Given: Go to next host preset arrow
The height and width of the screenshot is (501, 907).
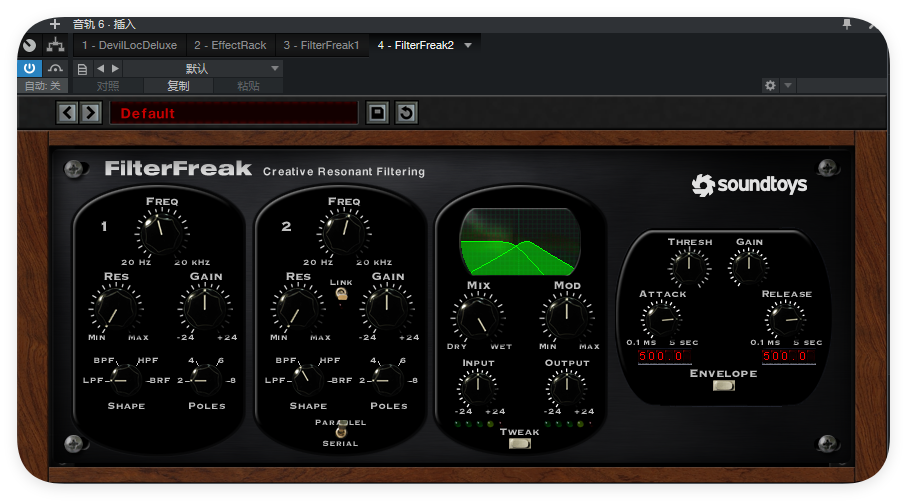Looking at the screenshot, I should point(116,68).
